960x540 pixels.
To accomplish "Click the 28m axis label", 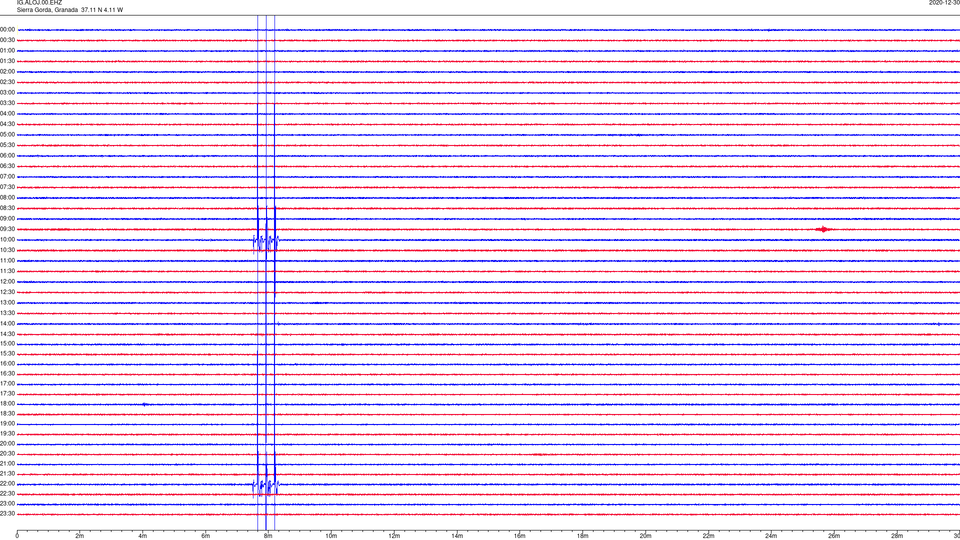I will tap(897, 536).
